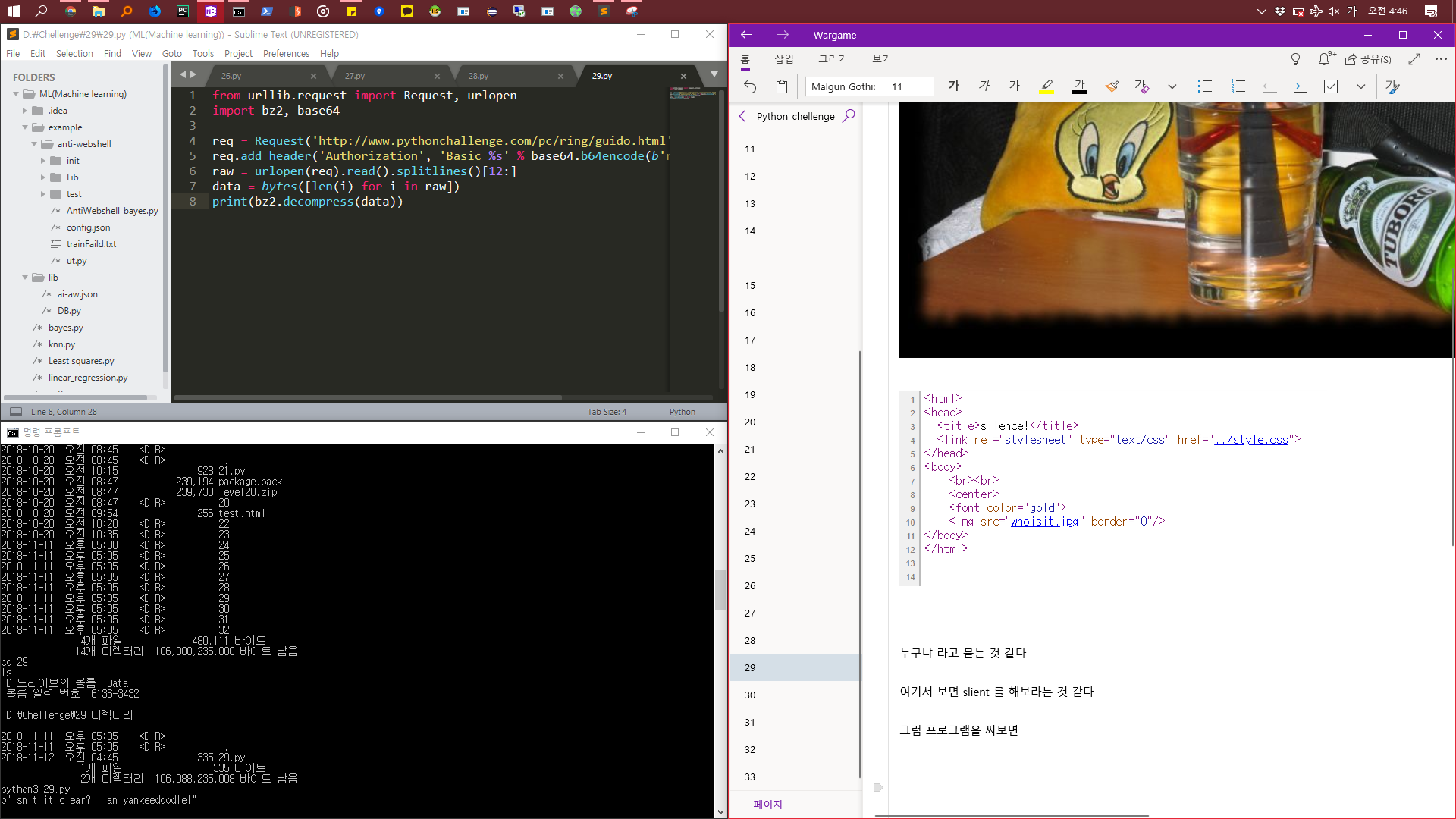This screenshot has height=819, width=1456.
Task: Change the Python syntax in the status bar
Action: 682,412
